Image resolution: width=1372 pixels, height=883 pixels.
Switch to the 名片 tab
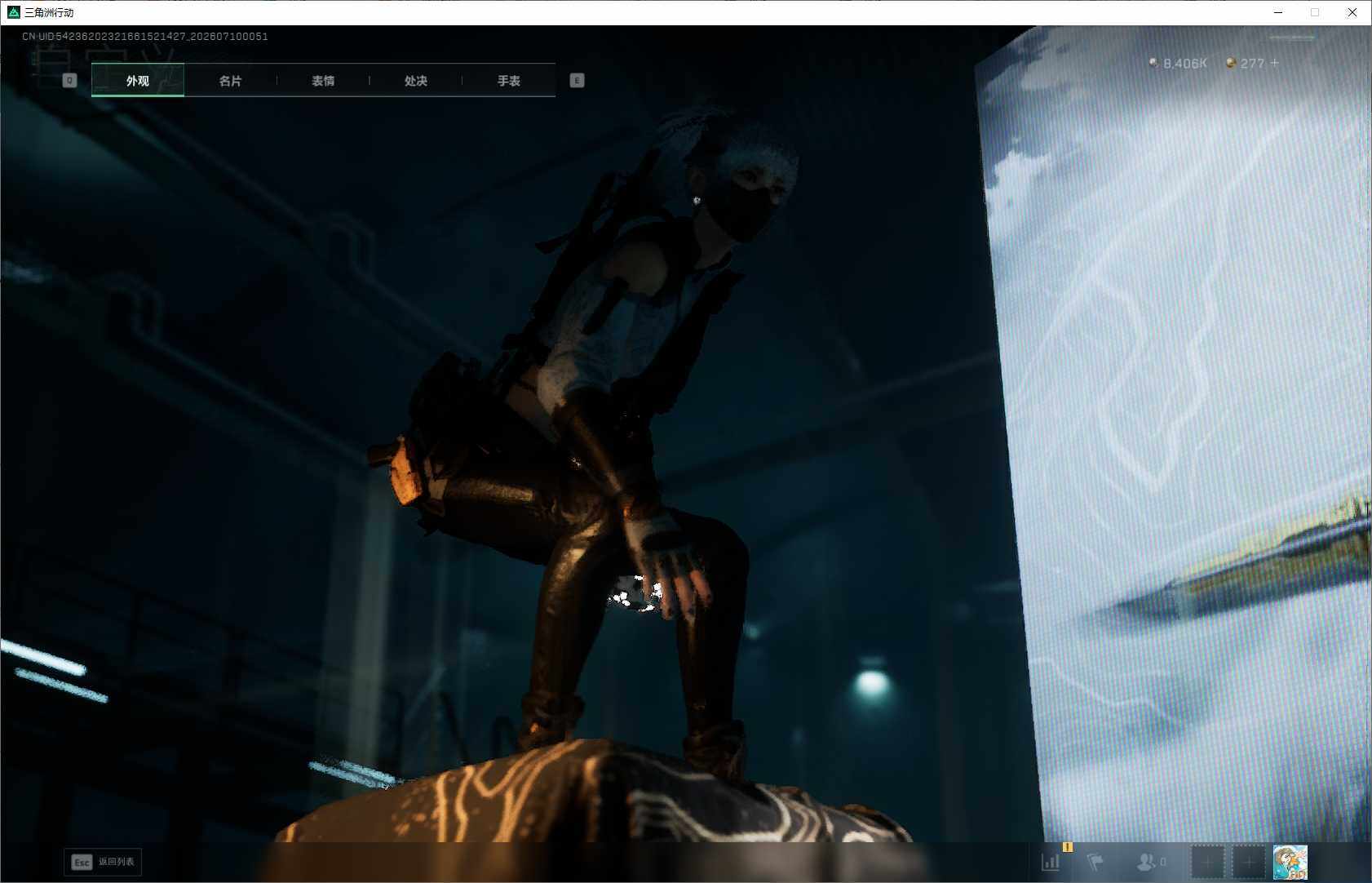[231, 80]
